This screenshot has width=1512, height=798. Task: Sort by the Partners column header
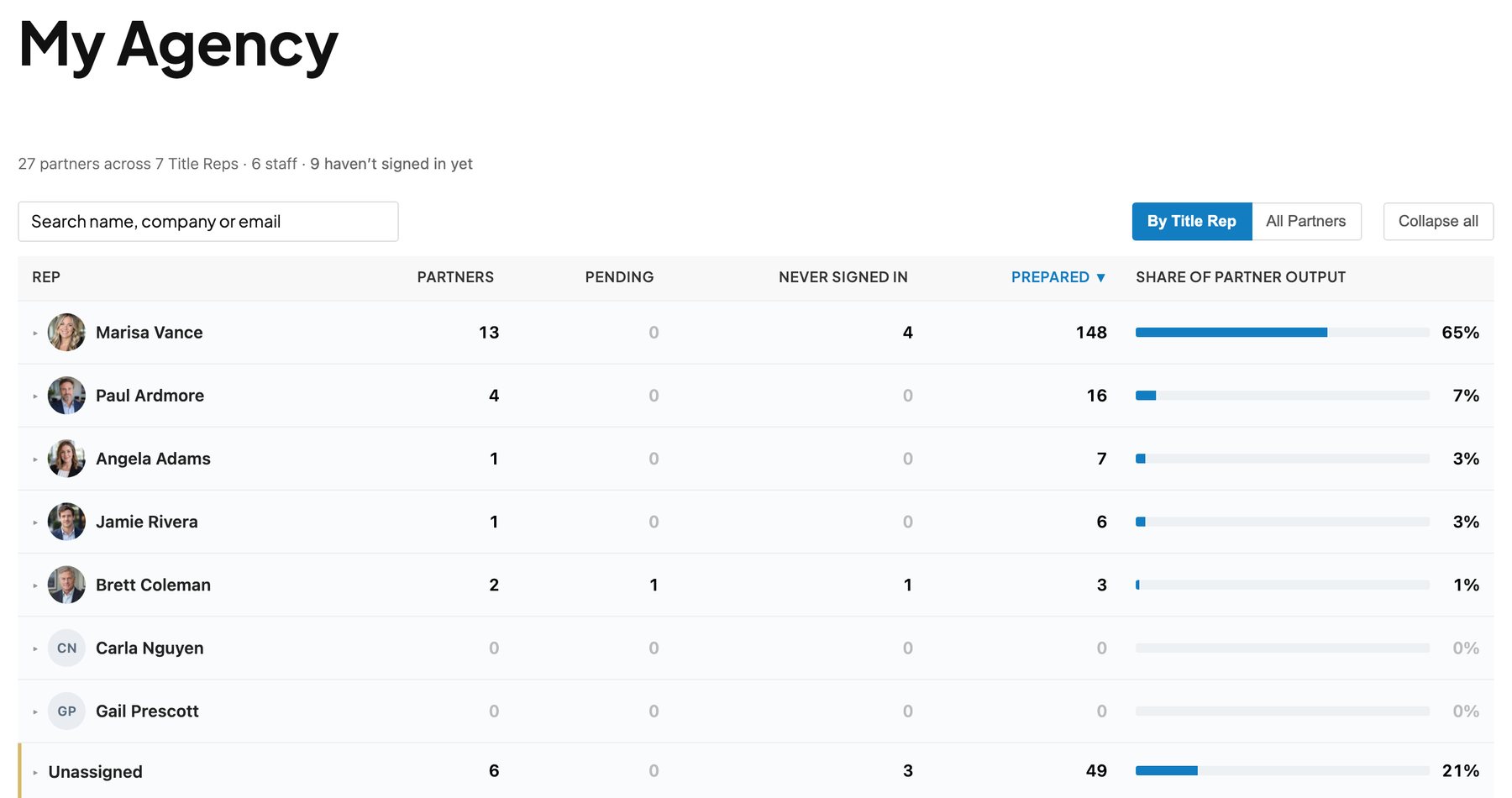455,277
